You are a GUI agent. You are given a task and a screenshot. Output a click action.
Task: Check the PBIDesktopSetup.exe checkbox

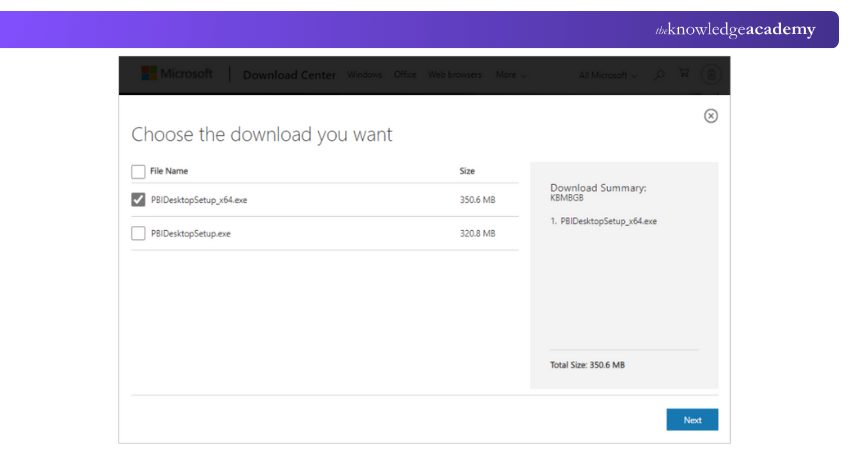[x=138, y=233]
